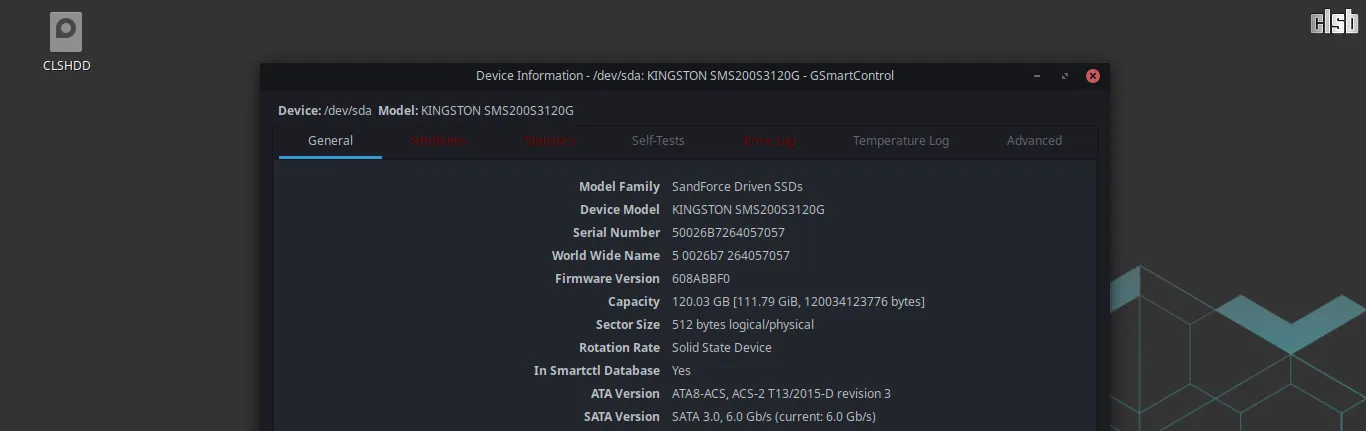Close the Device Information window
Viewport: 1366px width, 431px height.
(x=1093, y=76)
